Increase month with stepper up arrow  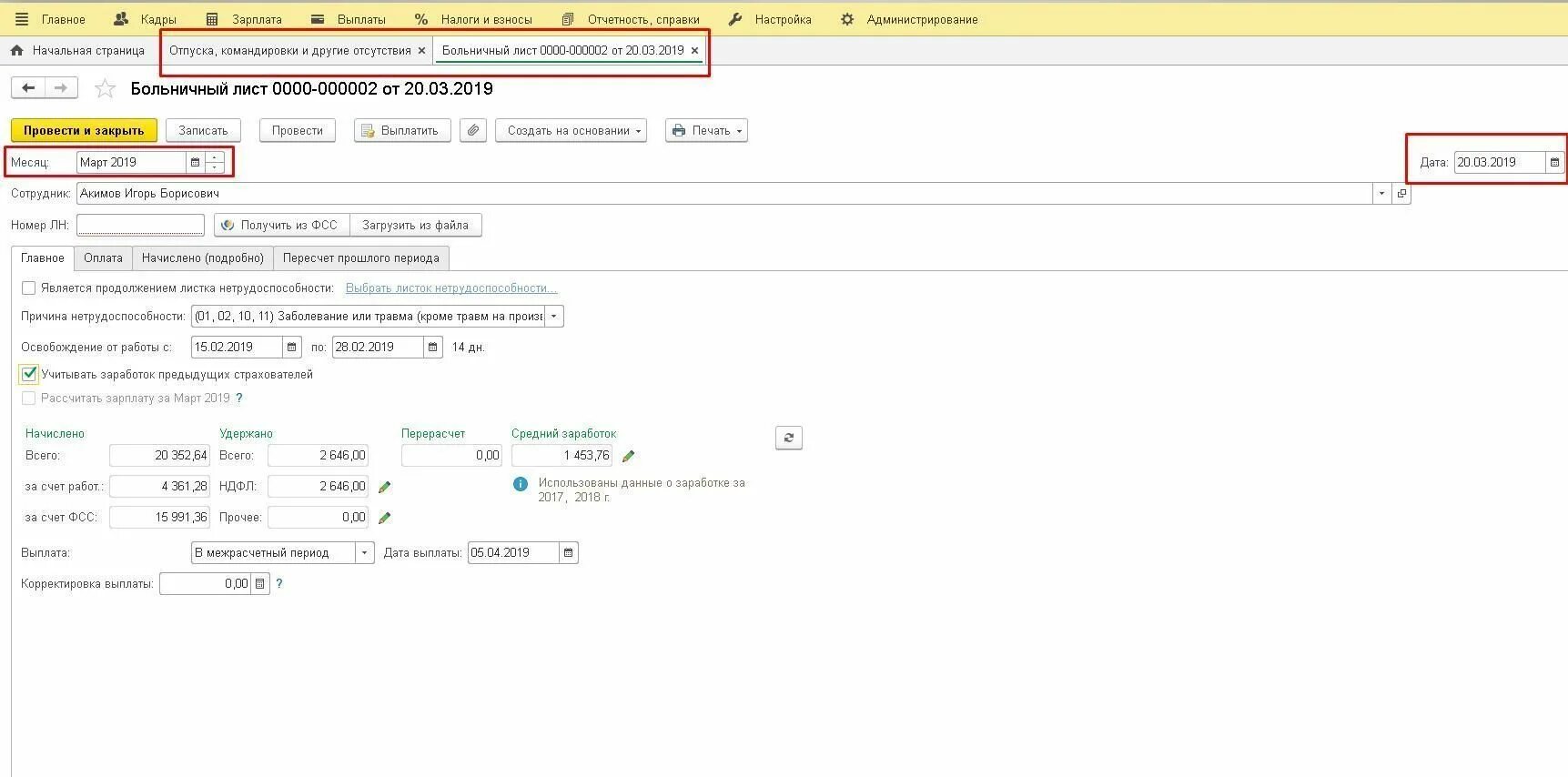point(215,157)
